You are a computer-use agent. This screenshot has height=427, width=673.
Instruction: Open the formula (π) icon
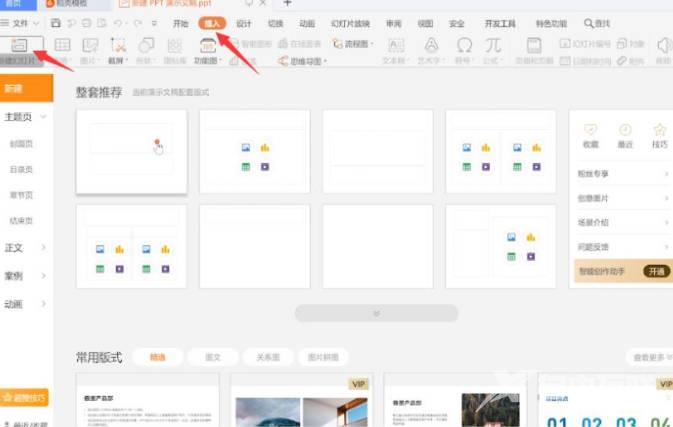(493, 45)
